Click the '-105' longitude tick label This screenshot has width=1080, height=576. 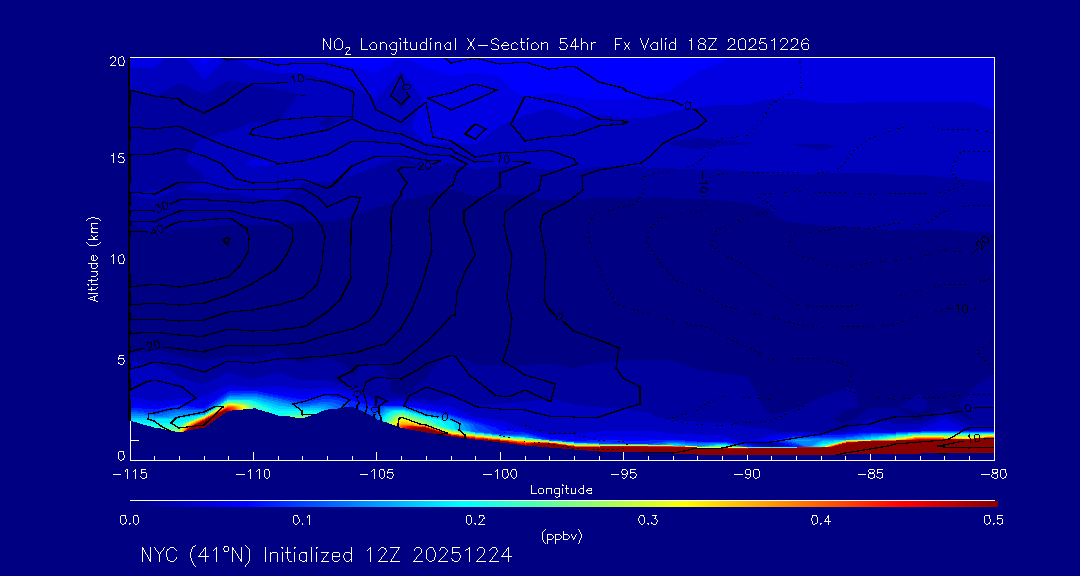point(377,475)
